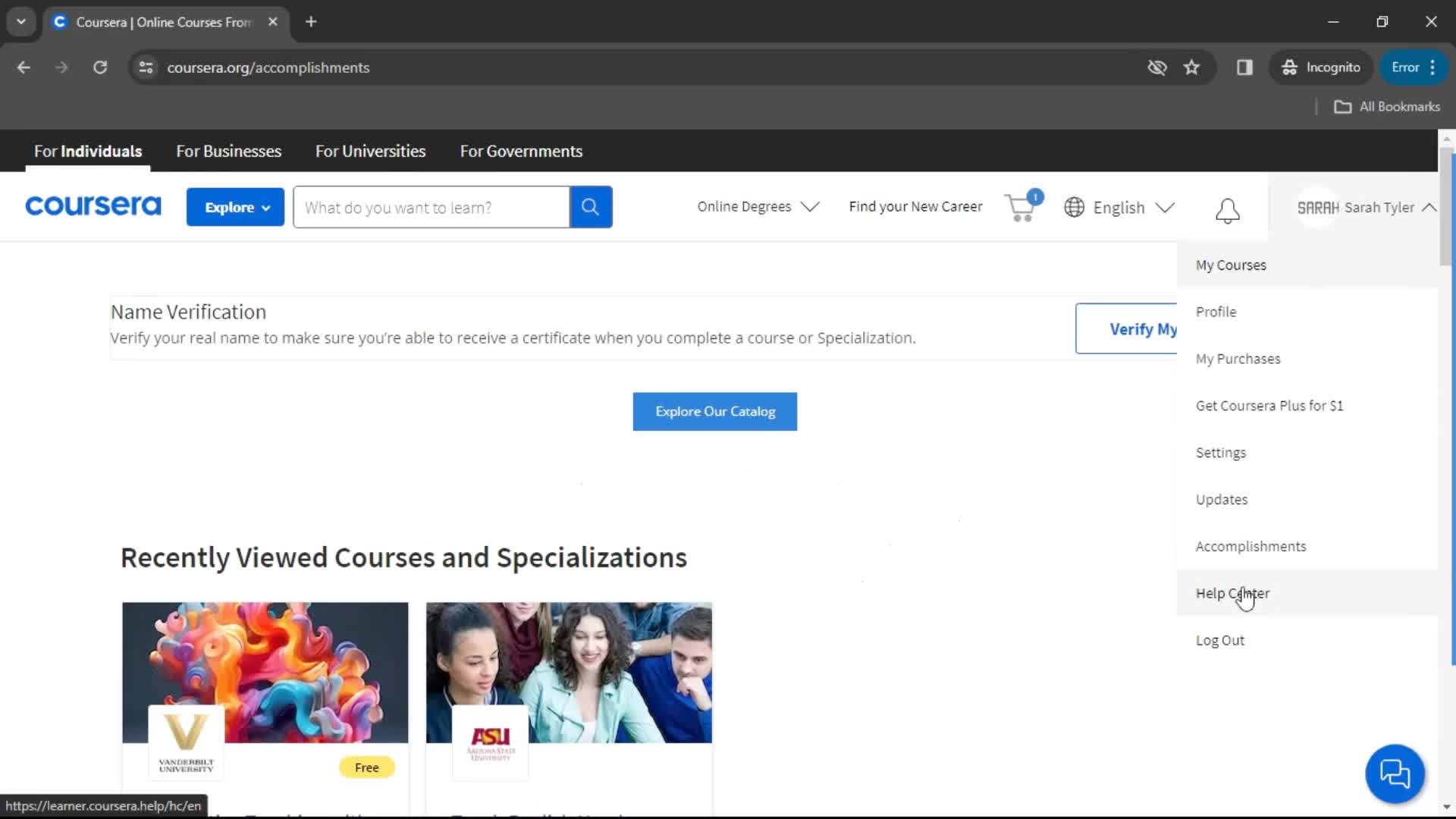Expand the English language dropdown
The width and height of the screenshot is (1456, 819).
(1119, 207)
